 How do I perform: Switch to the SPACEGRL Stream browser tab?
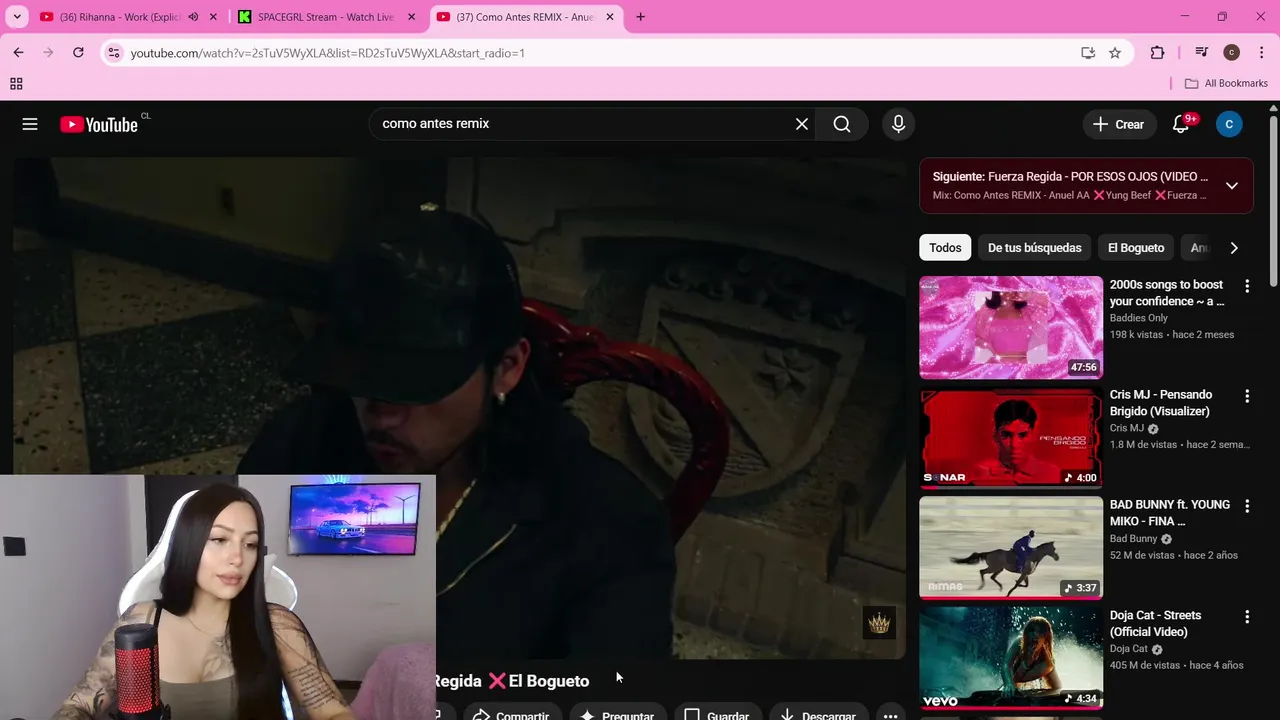pyautogui.click(x=325, y=17)
